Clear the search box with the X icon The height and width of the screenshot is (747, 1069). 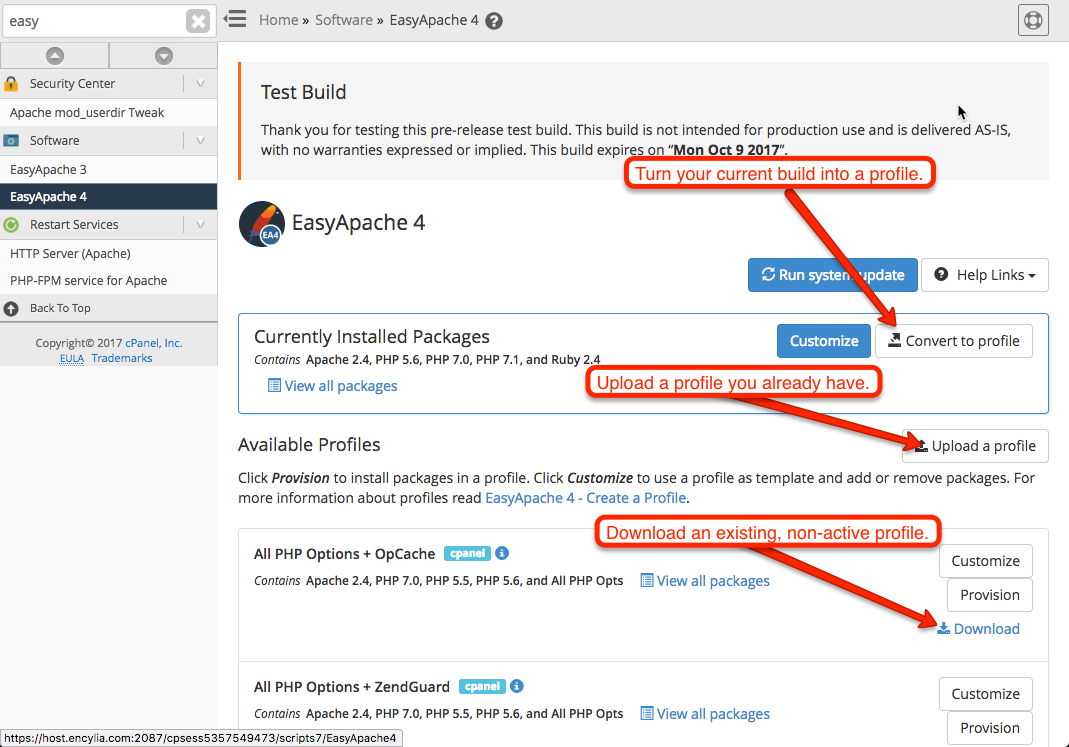[x=198, y=21]
